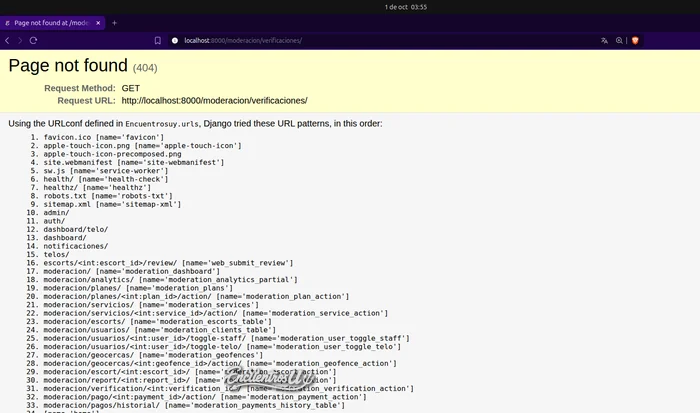Click the 'moderacion/escorts/' pattern row

tap(158, 321)
